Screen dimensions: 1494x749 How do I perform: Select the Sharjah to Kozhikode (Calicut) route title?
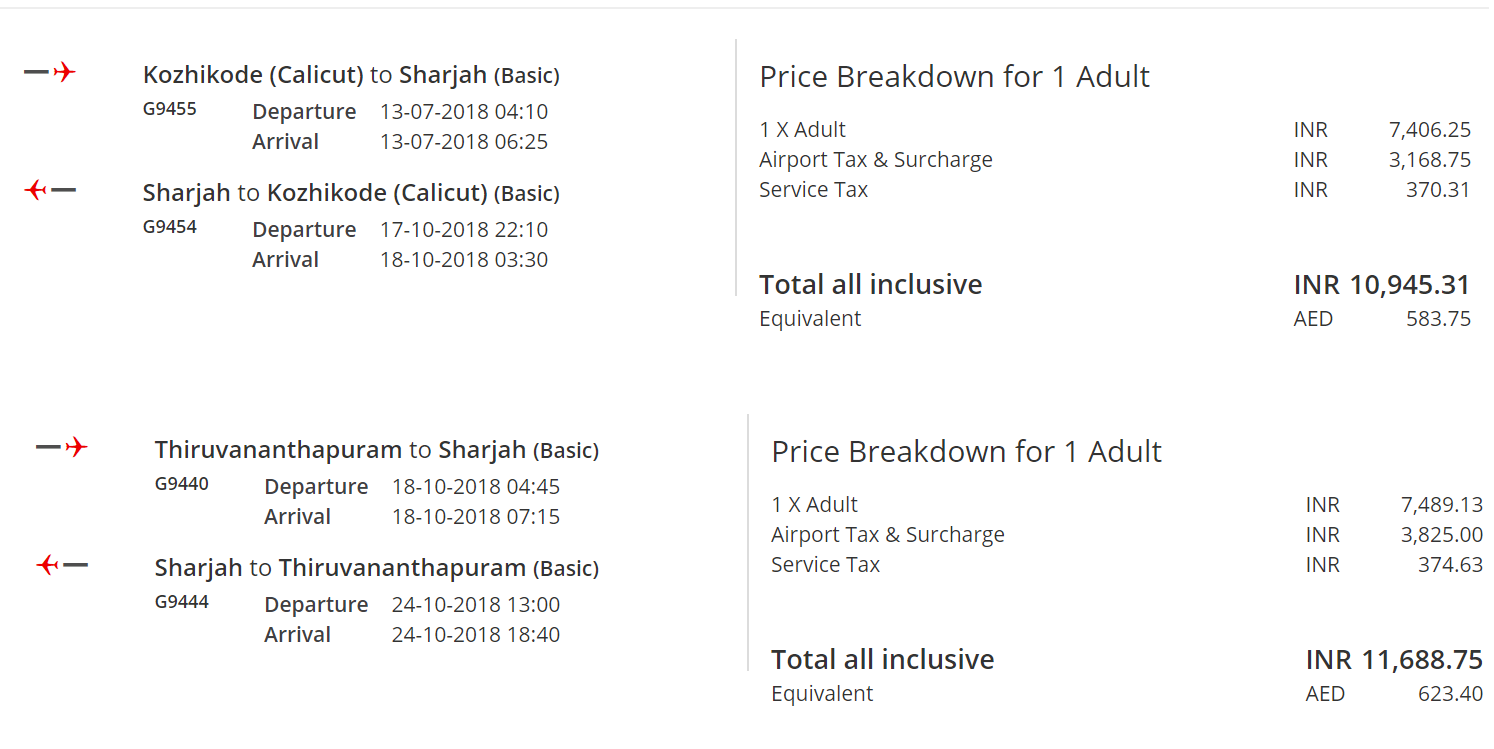pyautogui.click(x=351, y=193)
